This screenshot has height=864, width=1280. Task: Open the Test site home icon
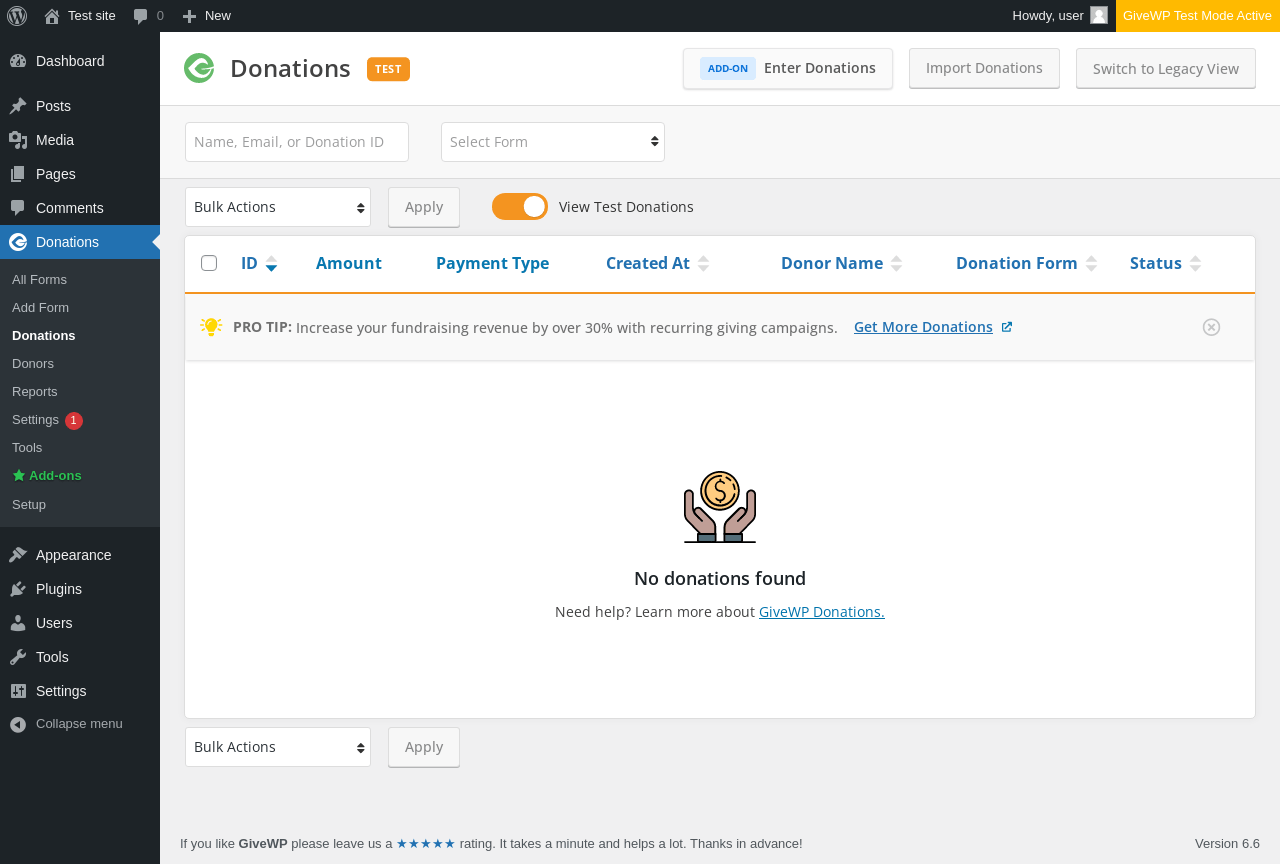pos(52,16)
